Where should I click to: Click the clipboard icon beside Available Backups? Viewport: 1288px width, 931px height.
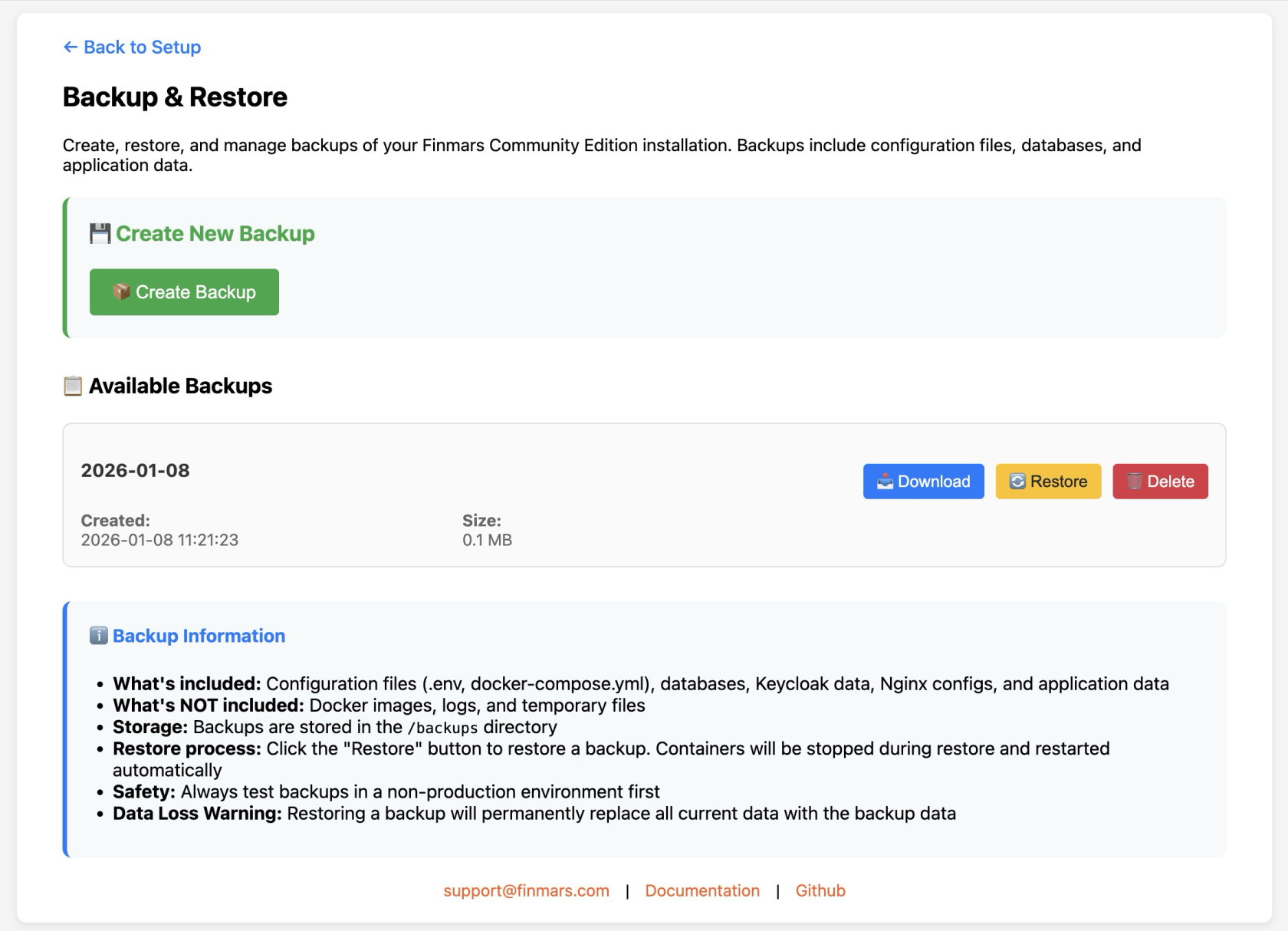coord(73,387)
